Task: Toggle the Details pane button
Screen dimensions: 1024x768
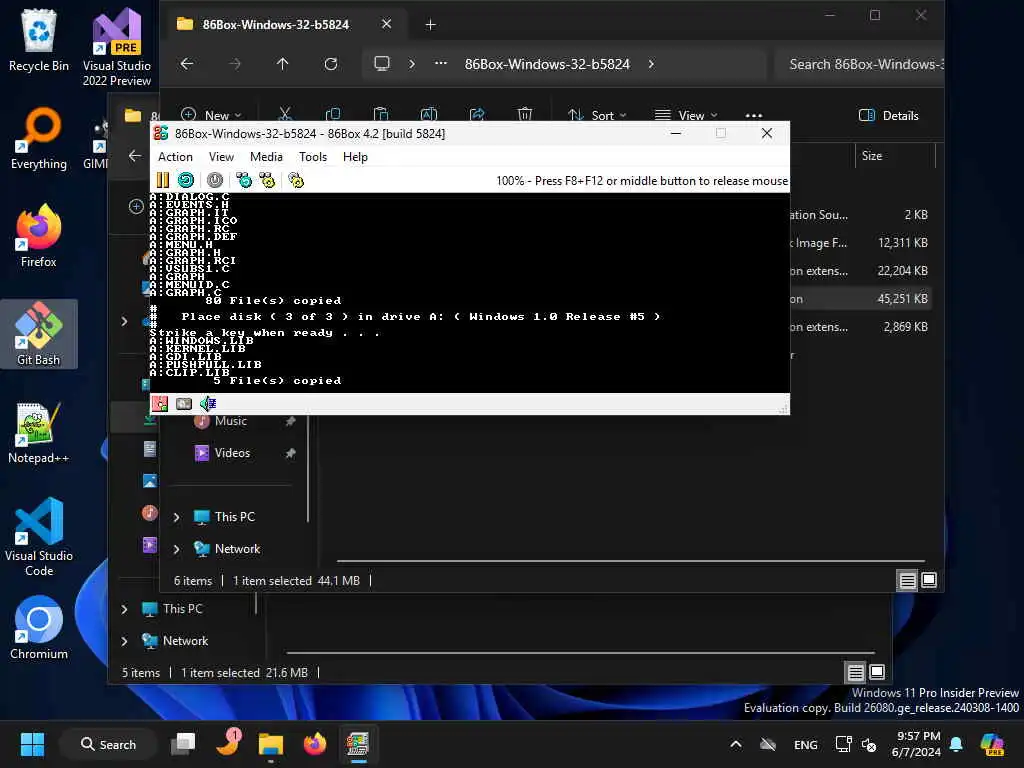Action: [x=888, y=116]
